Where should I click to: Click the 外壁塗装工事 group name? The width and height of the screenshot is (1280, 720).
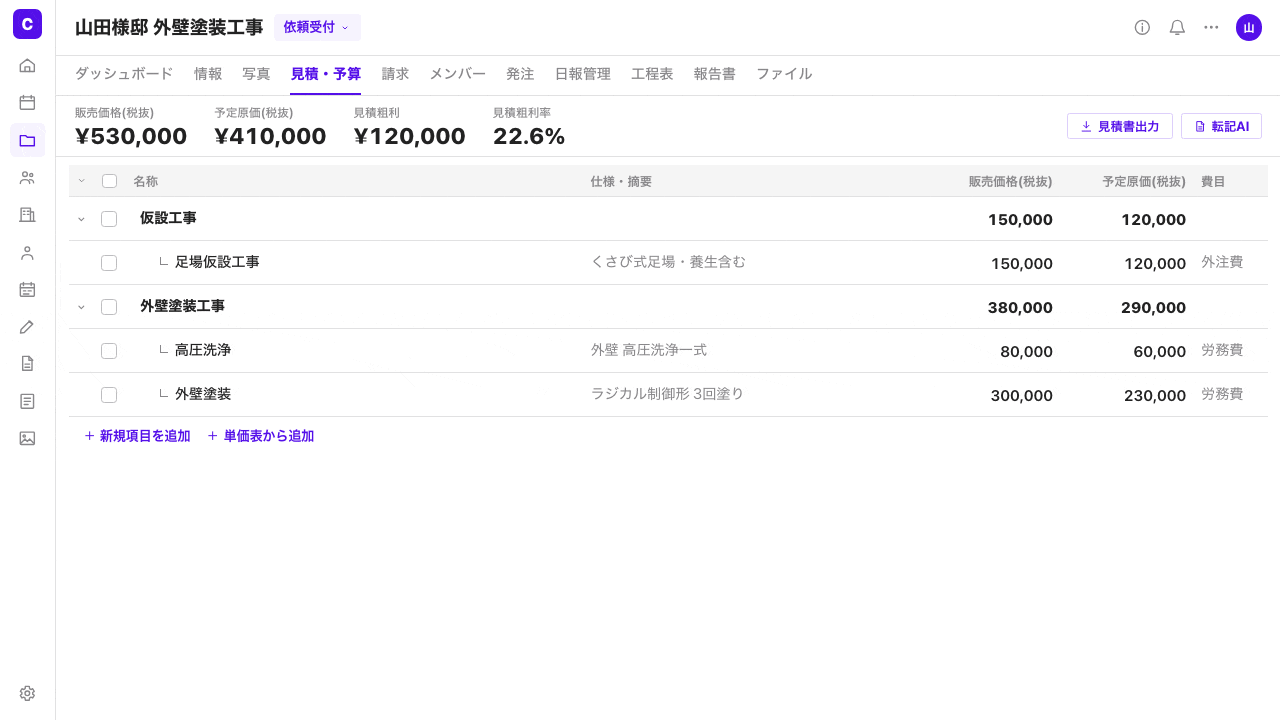(x=182, y=306)
